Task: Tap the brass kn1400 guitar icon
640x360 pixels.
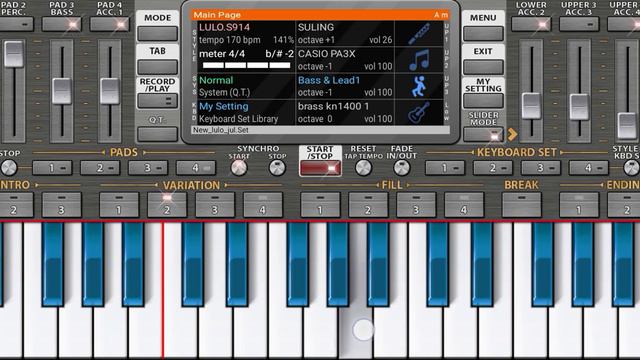Action: [419, 112]
